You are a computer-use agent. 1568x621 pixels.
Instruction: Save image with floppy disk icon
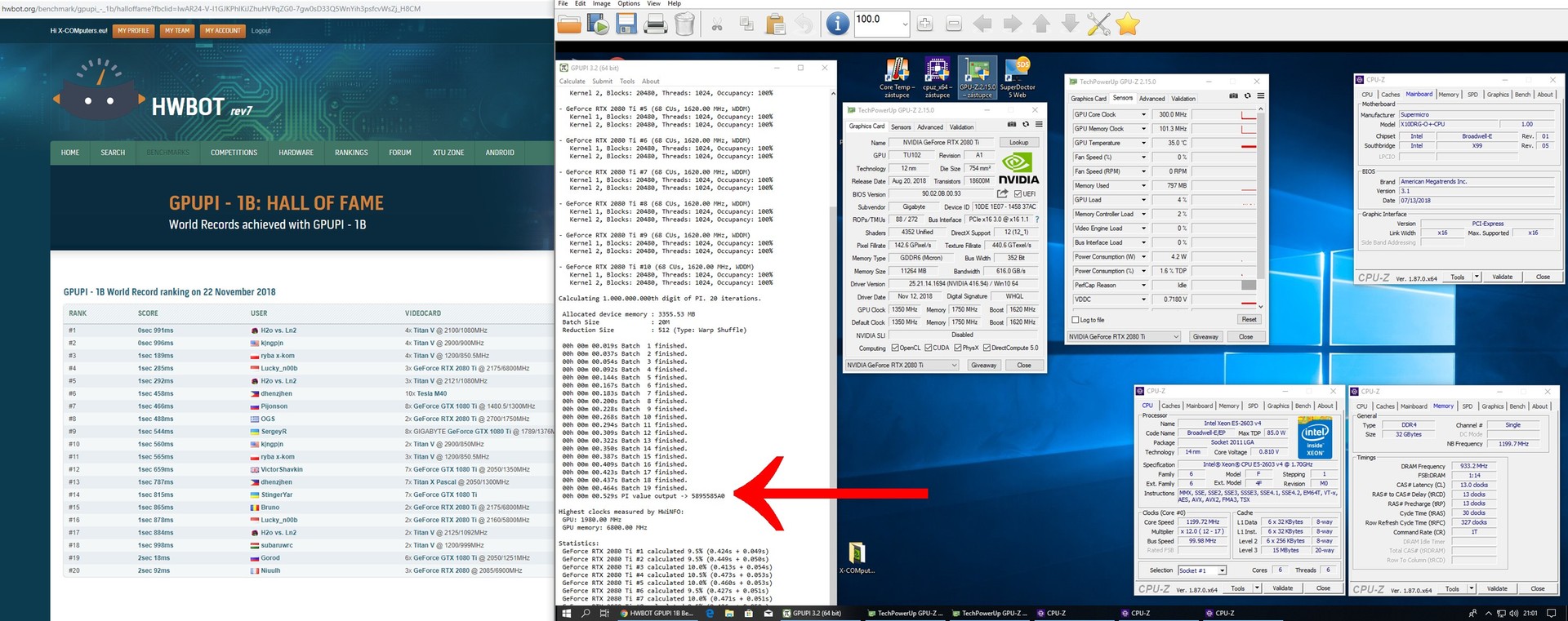pos(626,24)
